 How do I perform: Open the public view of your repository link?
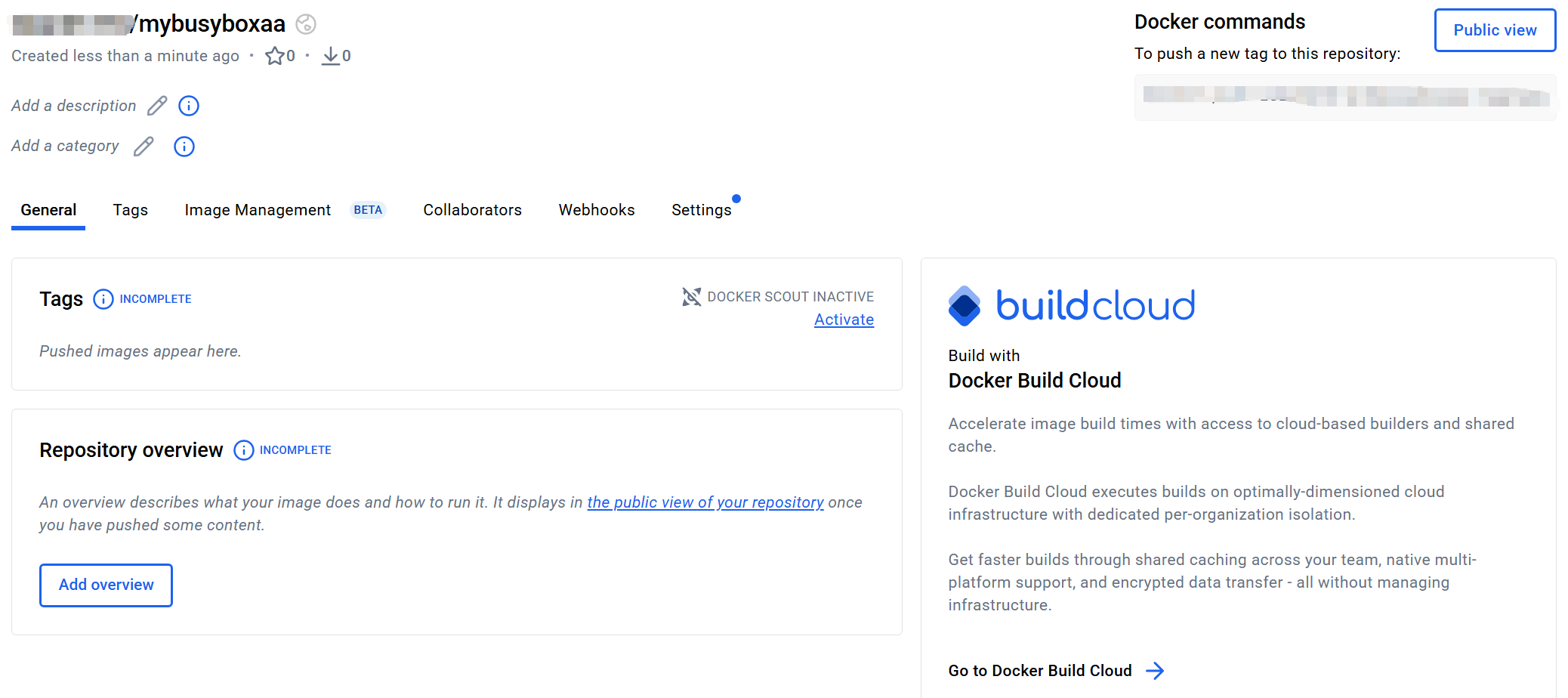point(705,502)
